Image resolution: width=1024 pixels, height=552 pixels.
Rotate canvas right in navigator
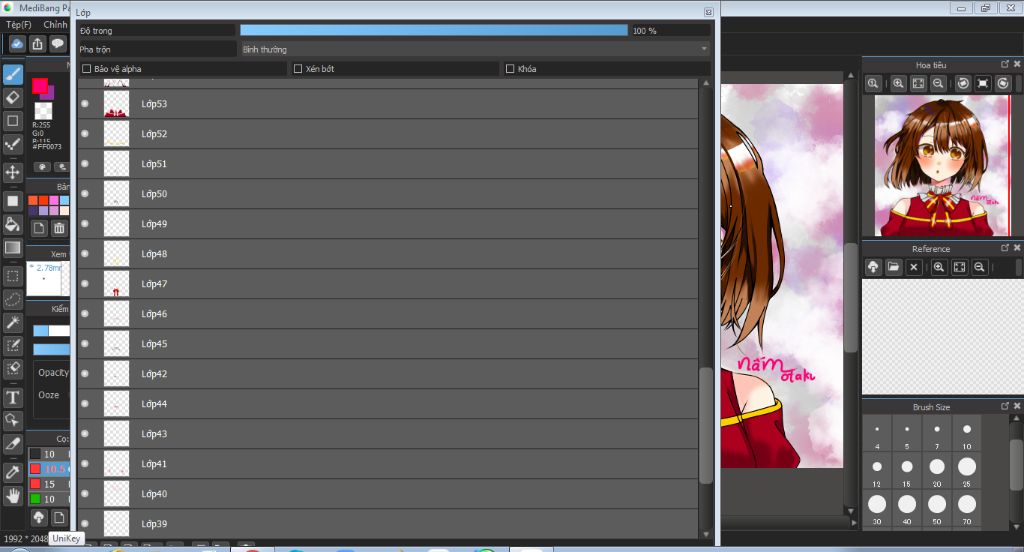coord(1003,84)
